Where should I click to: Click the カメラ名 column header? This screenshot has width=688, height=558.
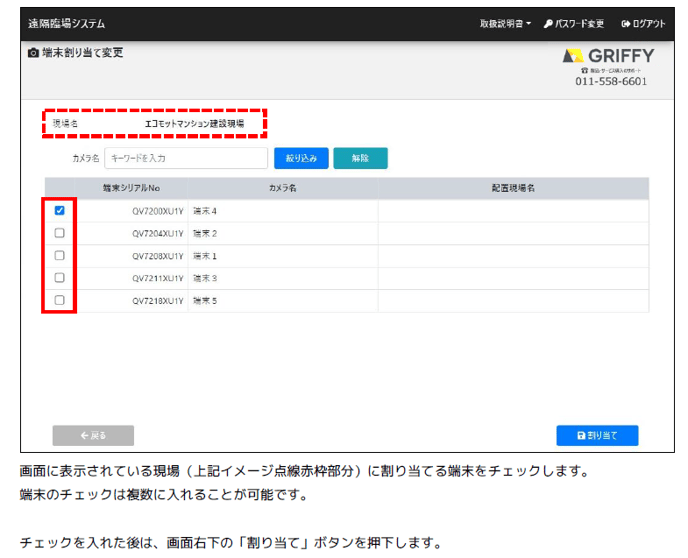tap(283, 188)
